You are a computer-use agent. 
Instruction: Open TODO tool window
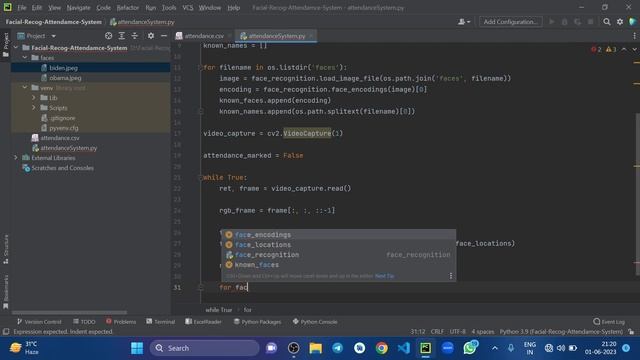tap(84, 322)
